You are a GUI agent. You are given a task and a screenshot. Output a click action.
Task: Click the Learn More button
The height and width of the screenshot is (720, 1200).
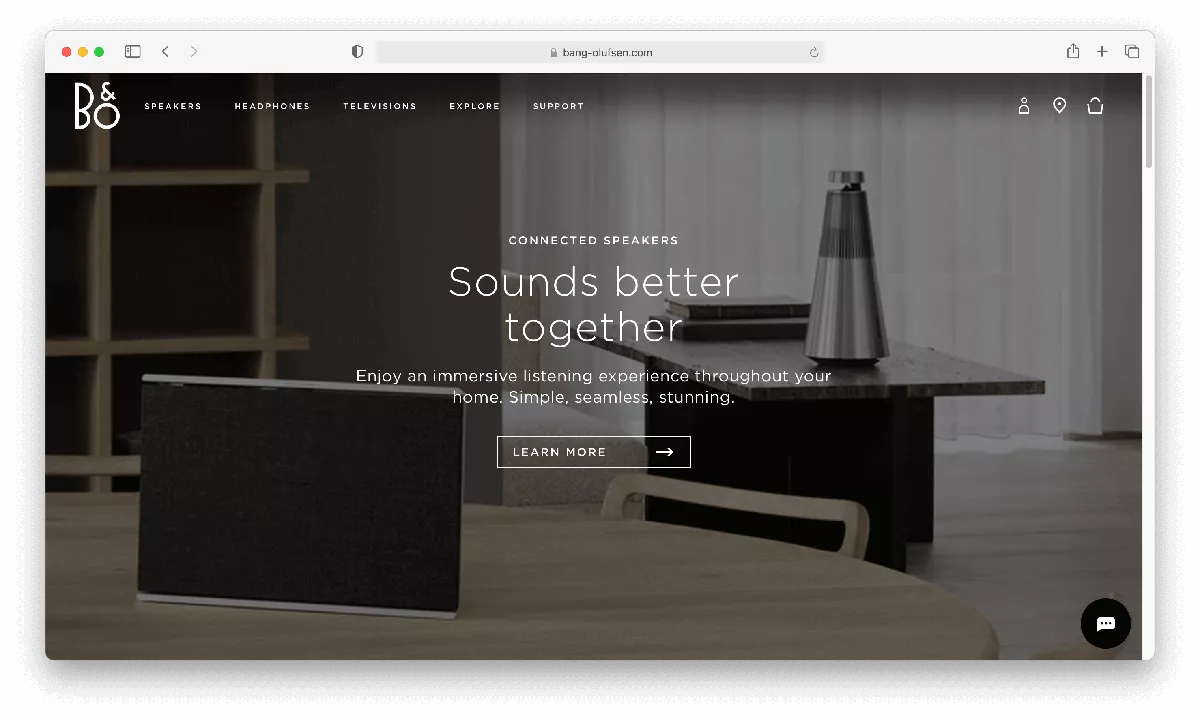pyautogui.click(x=593, y=452)
